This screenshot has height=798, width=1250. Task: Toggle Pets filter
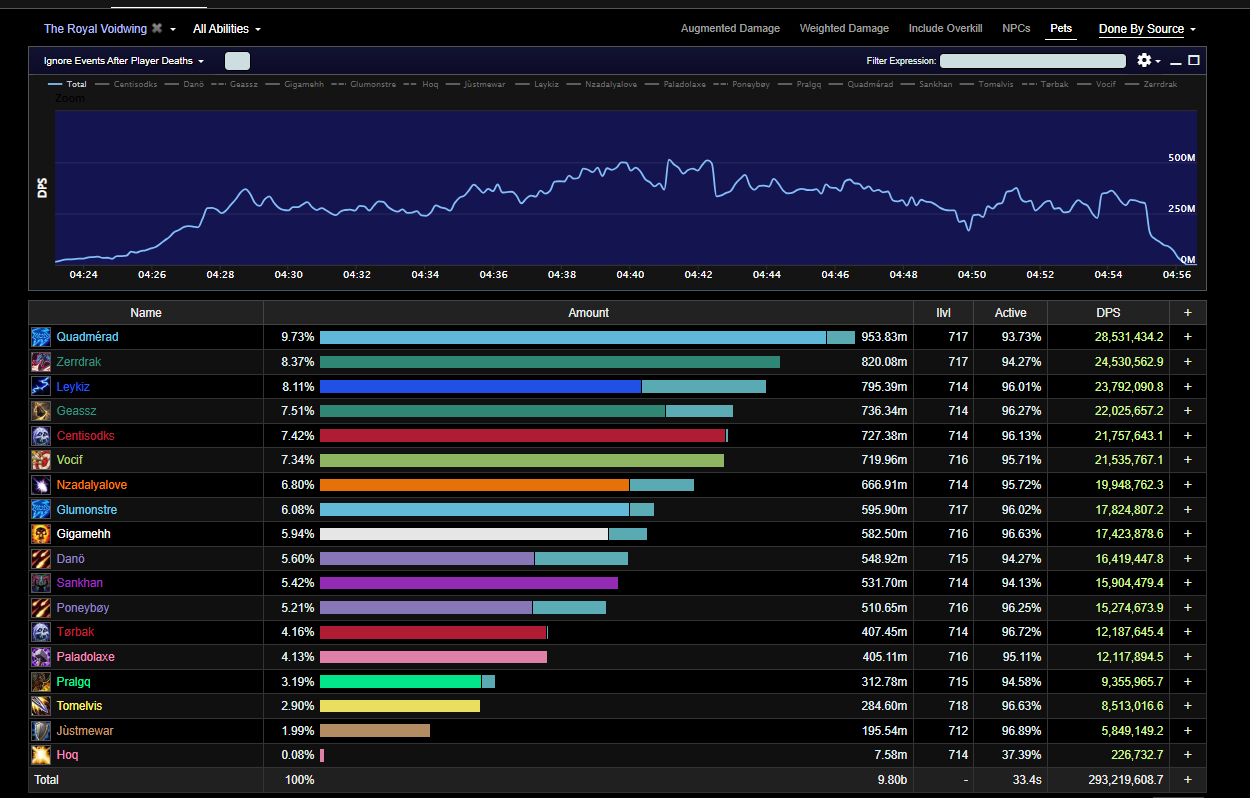1061,28
